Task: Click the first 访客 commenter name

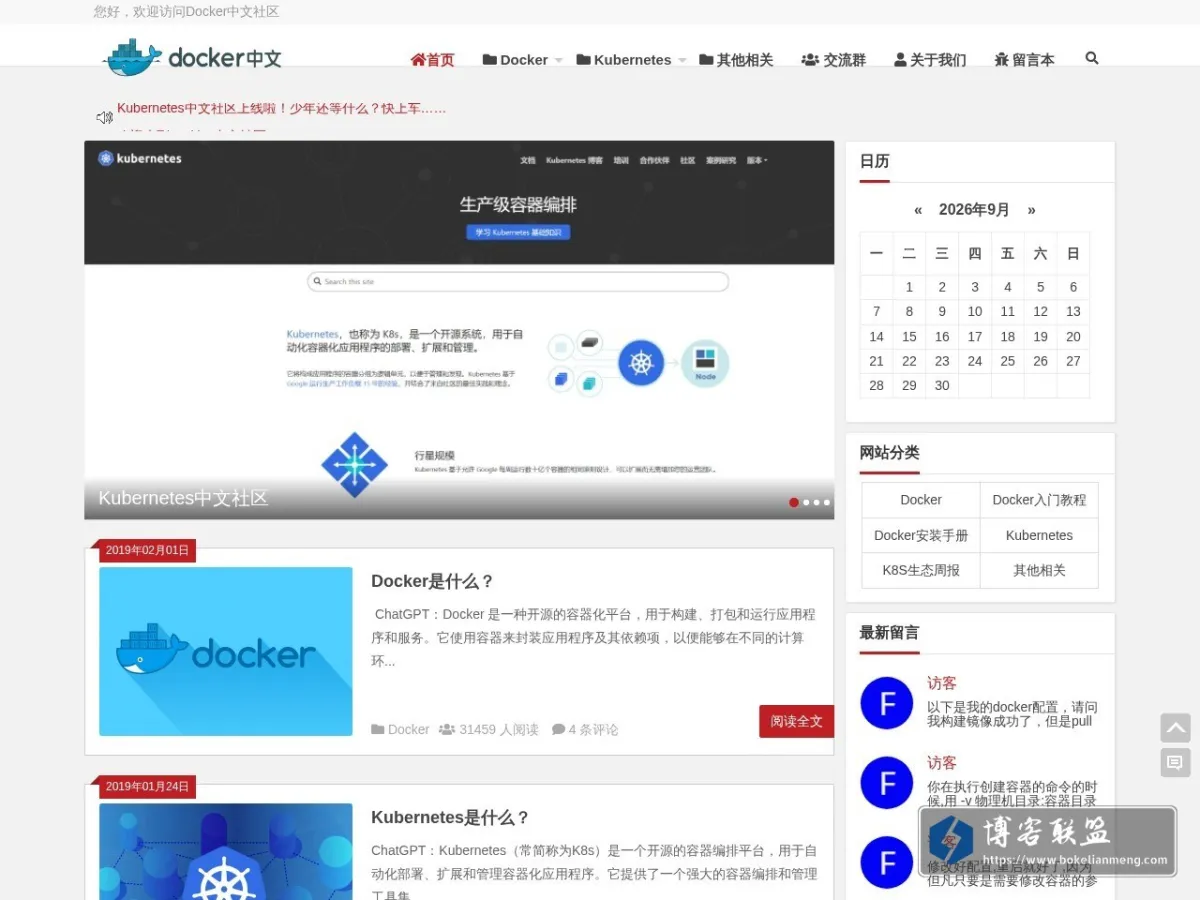Action: pyautogui.click(x=942, y=683)
